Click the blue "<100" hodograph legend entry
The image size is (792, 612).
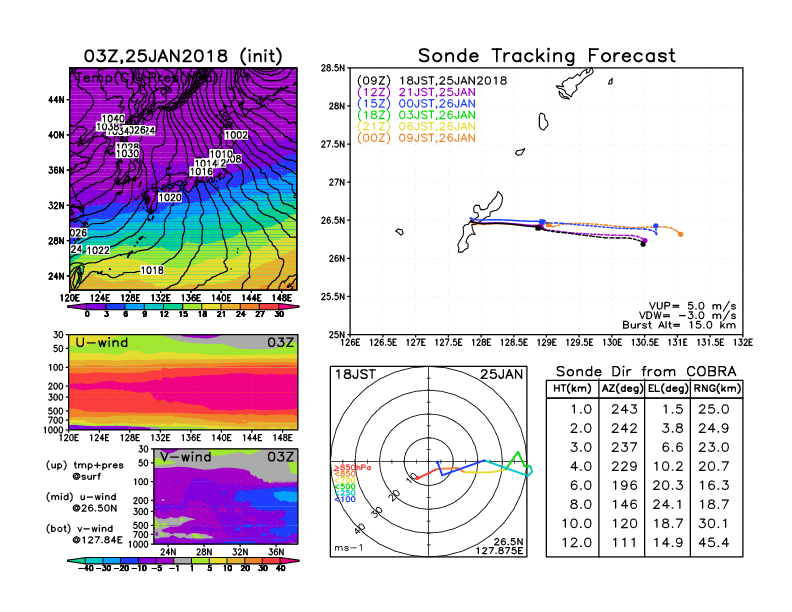344,499
